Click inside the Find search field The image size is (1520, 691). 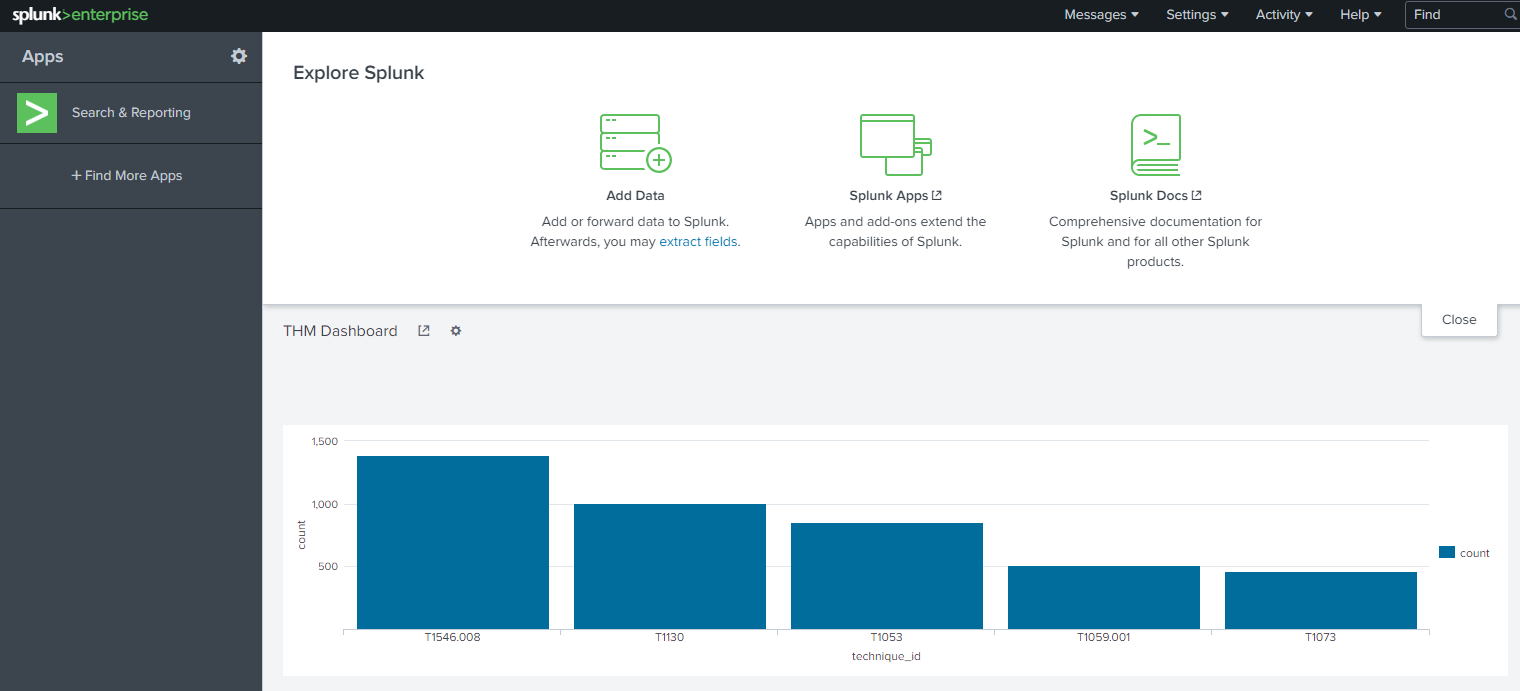(x=1455, y=15)
